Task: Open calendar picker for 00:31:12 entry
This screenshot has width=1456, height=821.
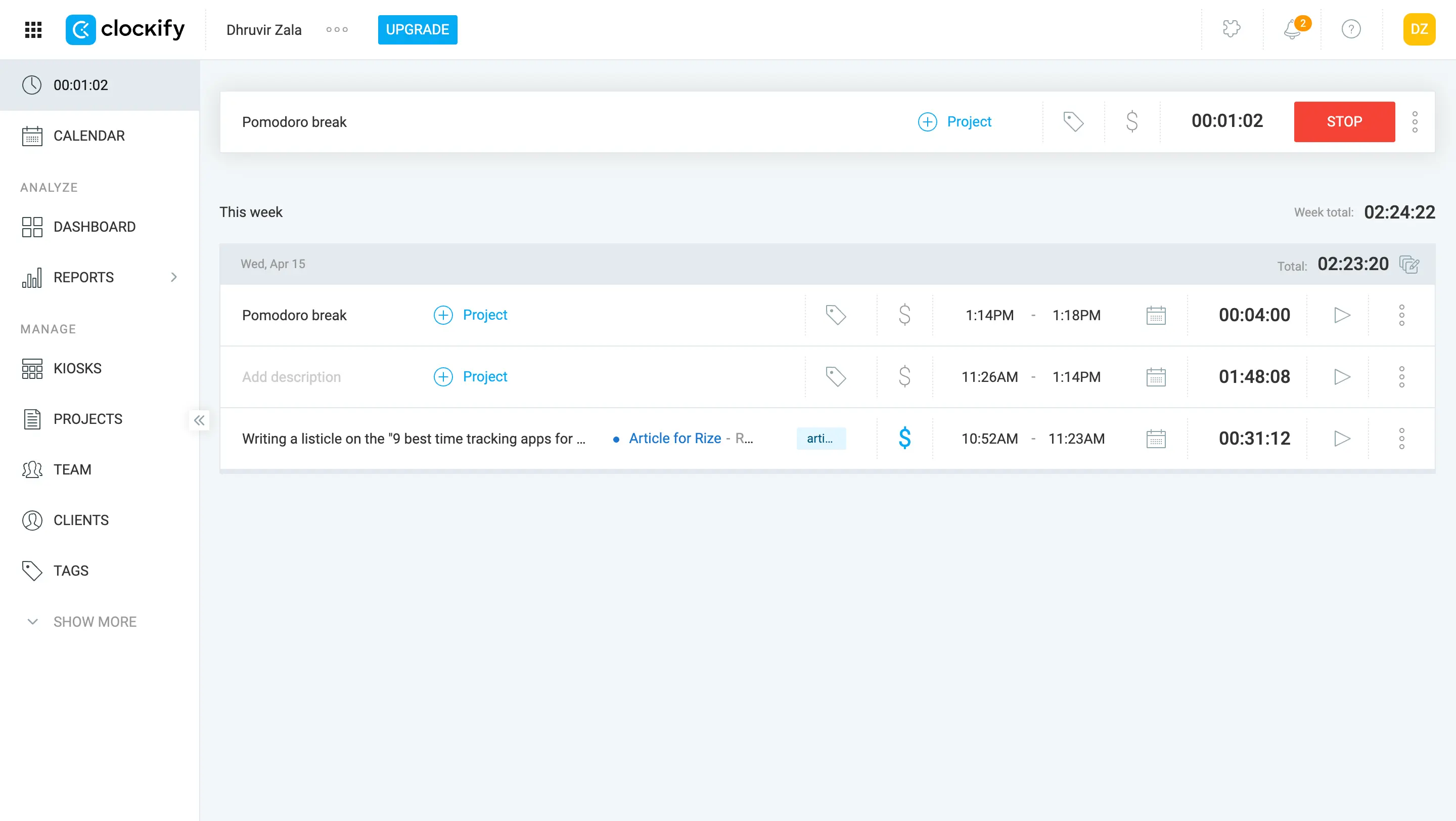Action: 1156,439
